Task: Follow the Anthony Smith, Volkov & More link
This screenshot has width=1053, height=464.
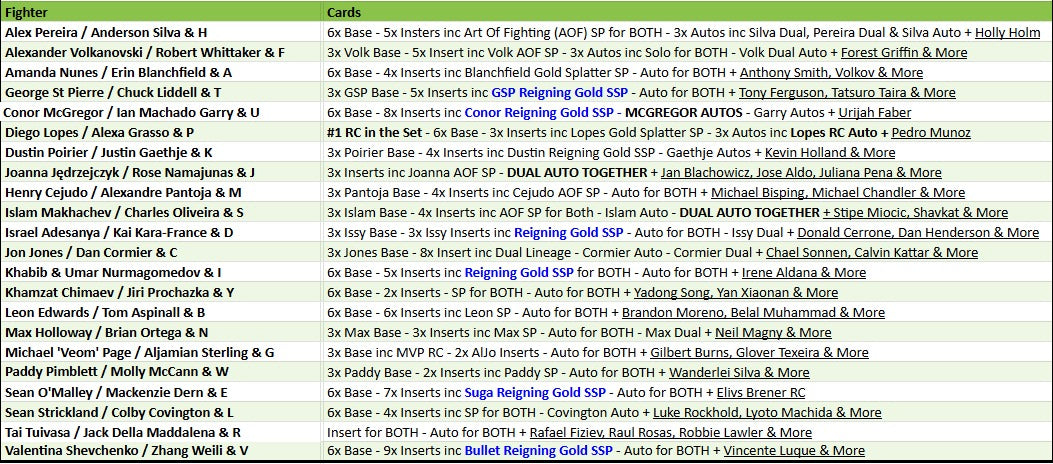Action: tap(831, 72)
